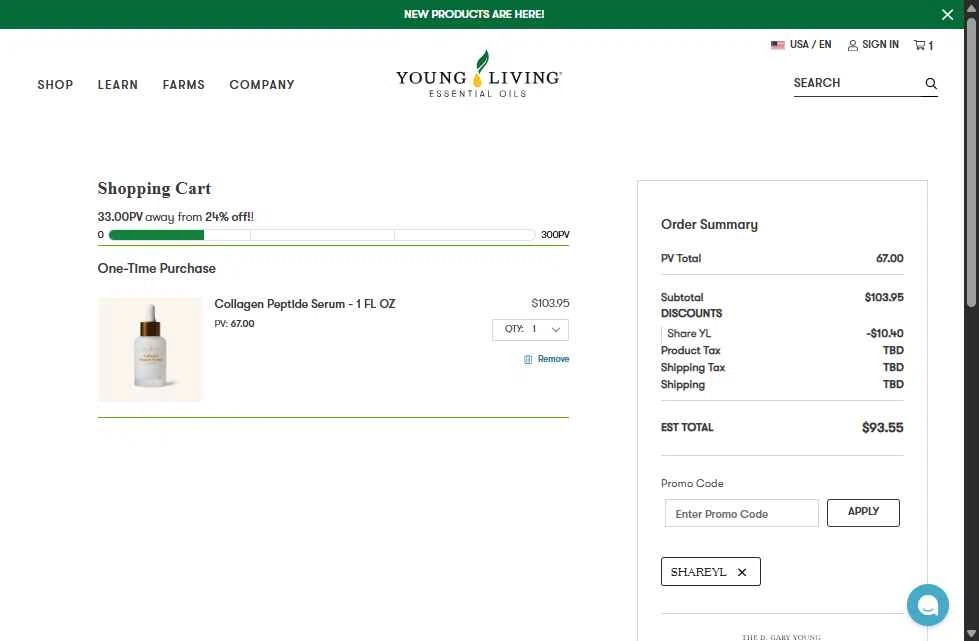Select the item 'PV: 67.00' text
This screenshot has width=979, height=641.
pos(234,323)
